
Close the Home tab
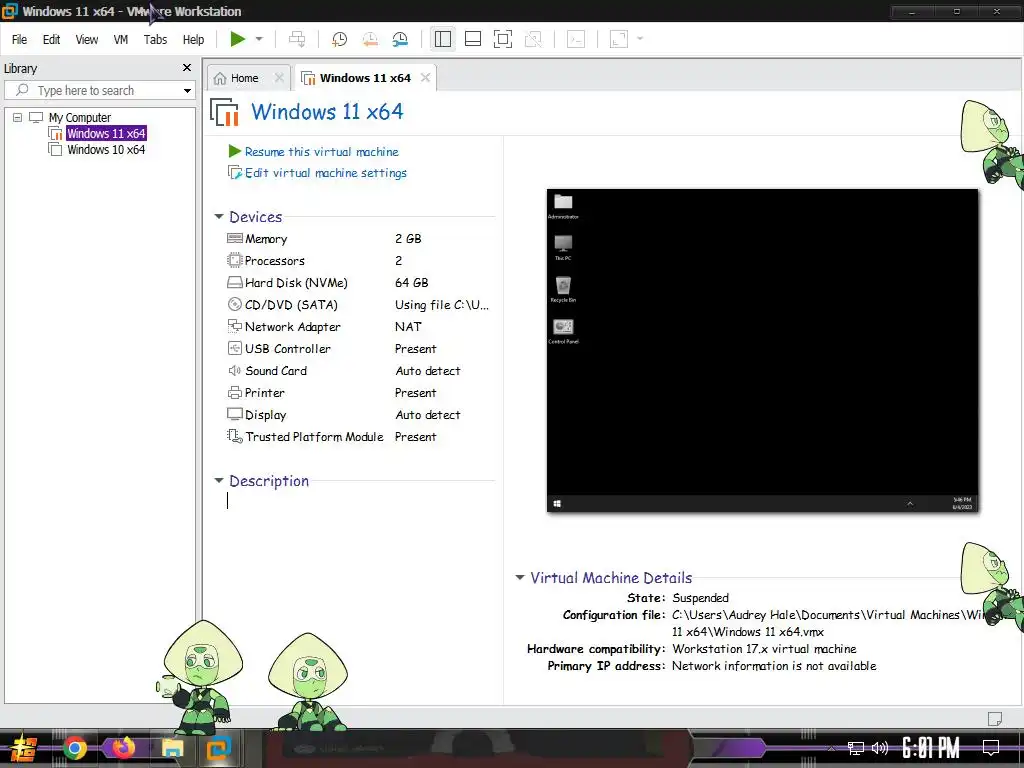(279, 78)
